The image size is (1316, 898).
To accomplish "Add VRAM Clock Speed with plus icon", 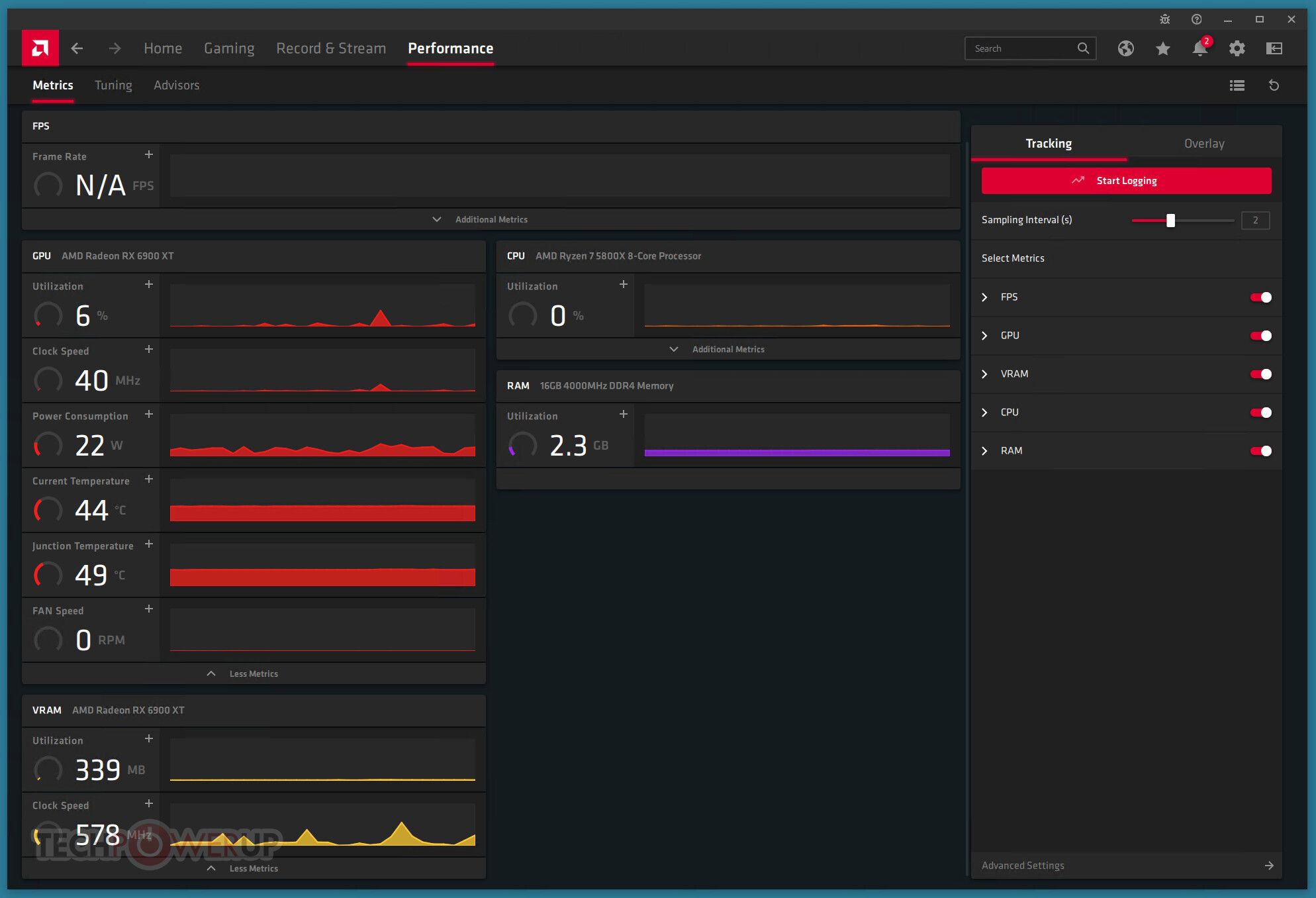I will [x=149, y=803].
